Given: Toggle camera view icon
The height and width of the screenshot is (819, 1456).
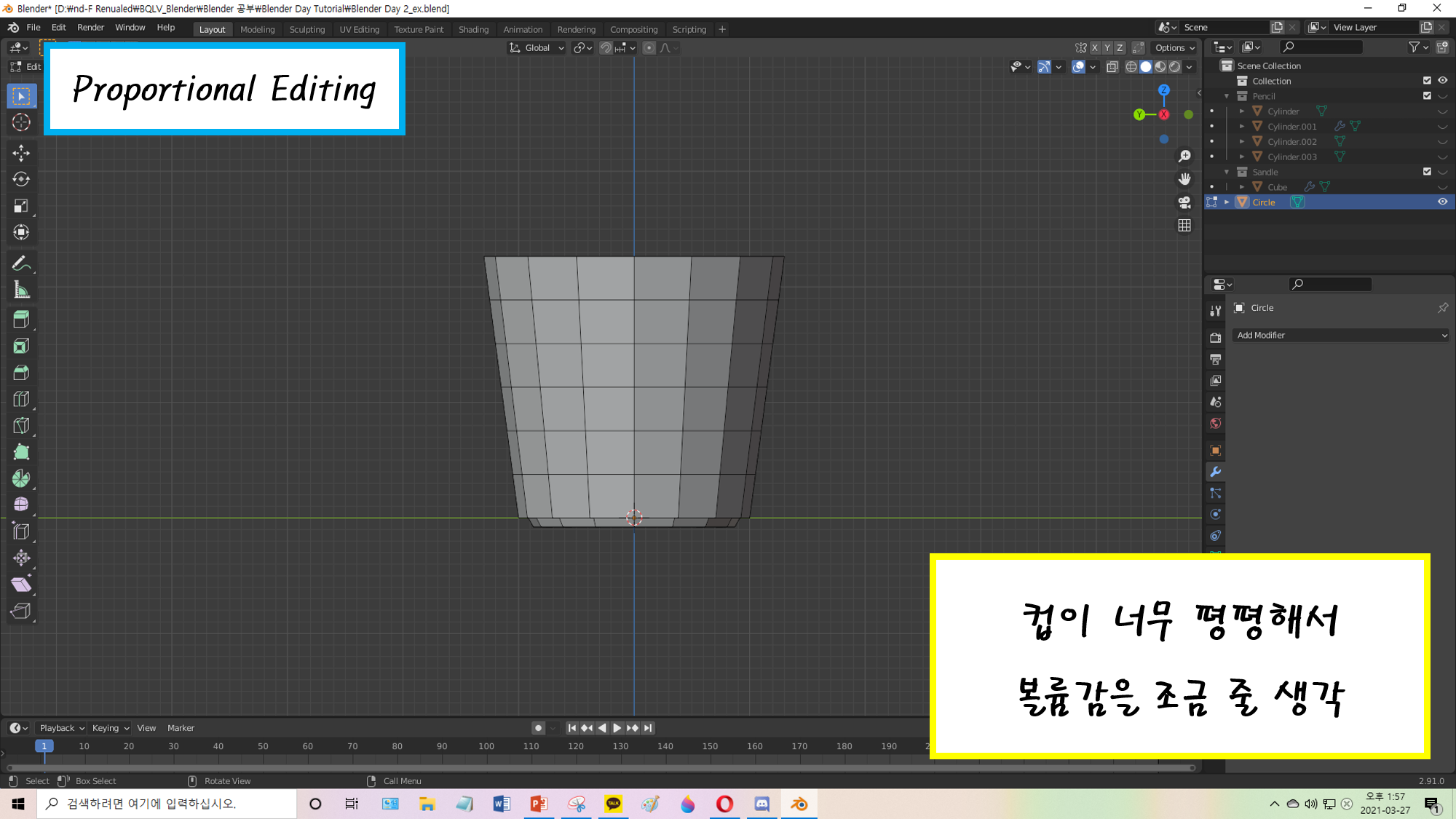Looking at the screenshot, I should 1184,202.
